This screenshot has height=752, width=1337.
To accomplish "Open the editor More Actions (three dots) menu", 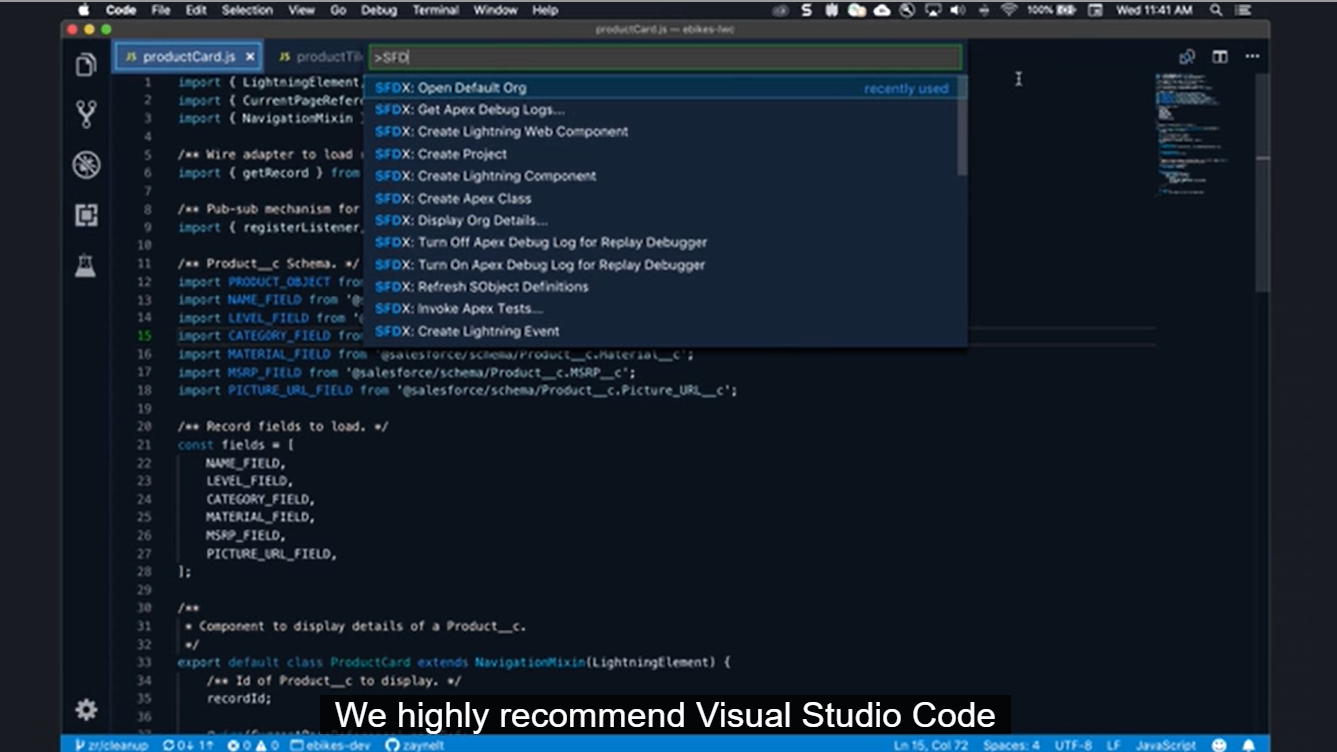I will coord(1252,57).
